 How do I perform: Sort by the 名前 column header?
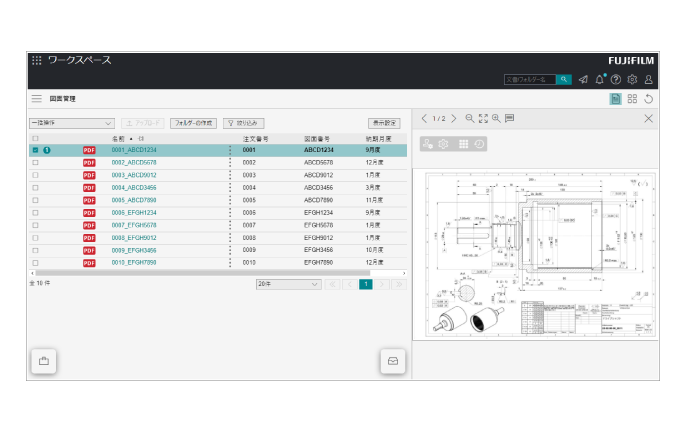[x=118, y=138]
